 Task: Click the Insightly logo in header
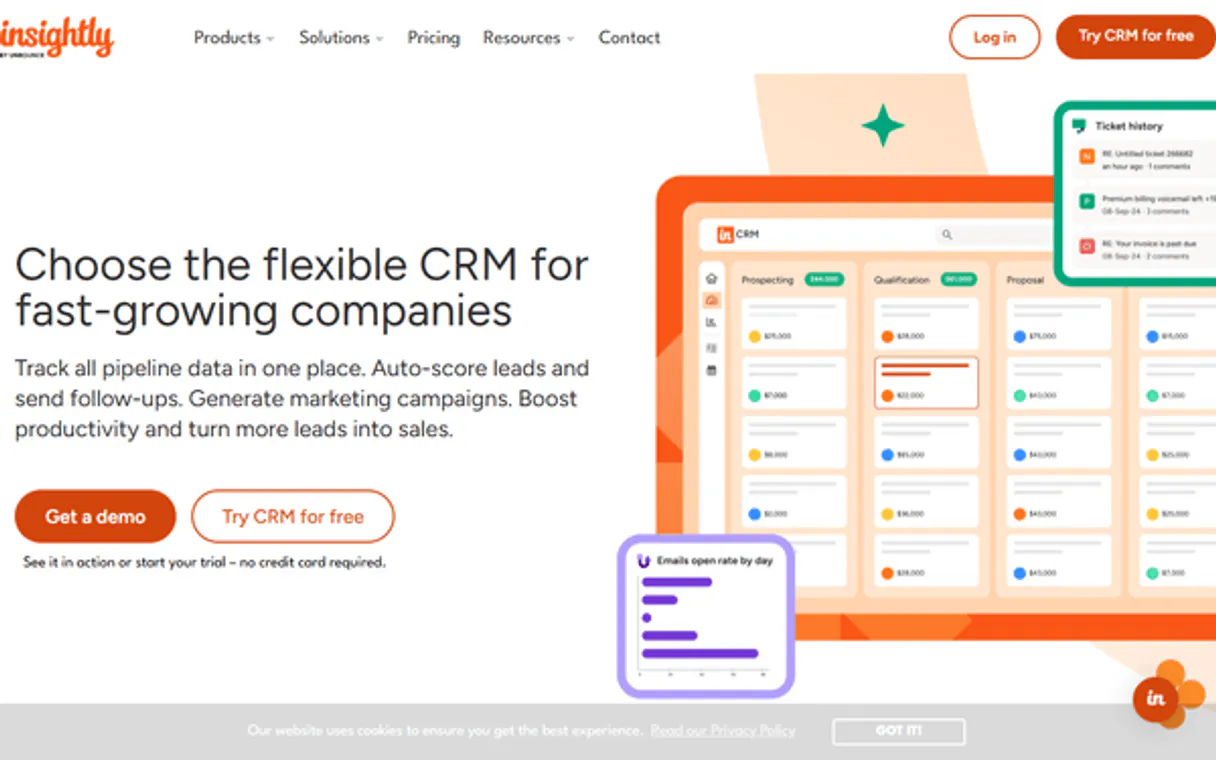click(57, 38)
